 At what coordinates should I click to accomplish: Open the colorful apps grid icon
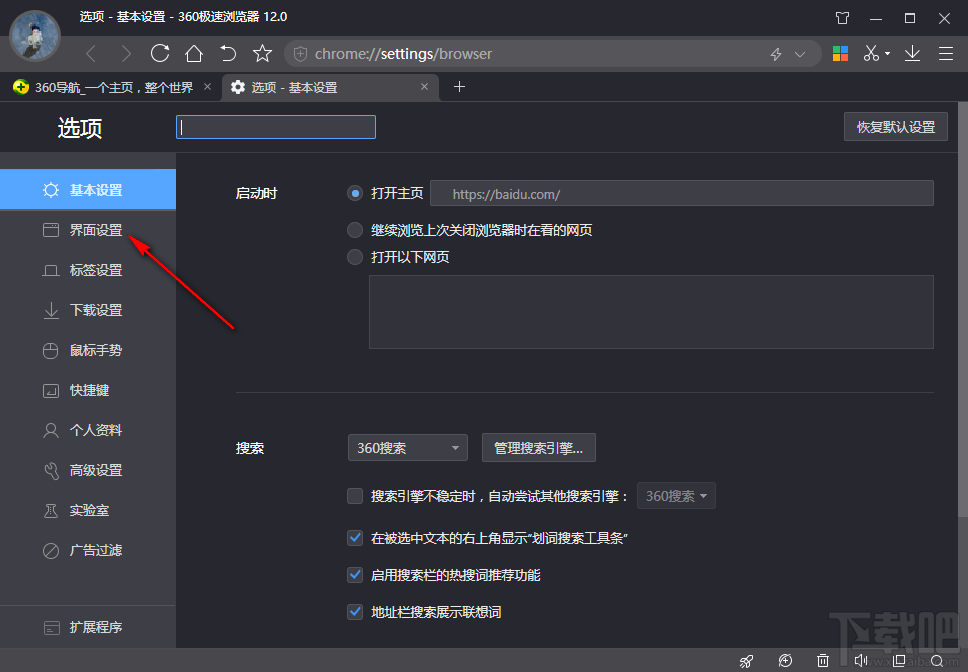840,54
